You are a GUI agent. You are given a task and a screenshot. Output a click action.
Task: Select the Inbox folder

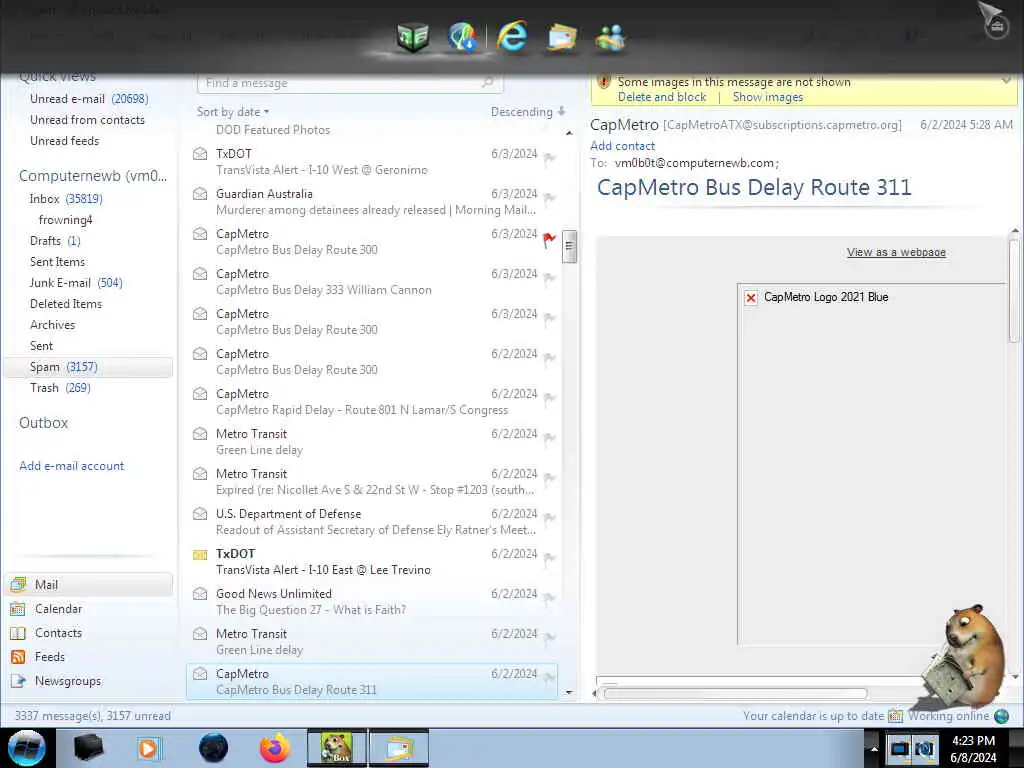pyautogui.click(x=66, y=199)
